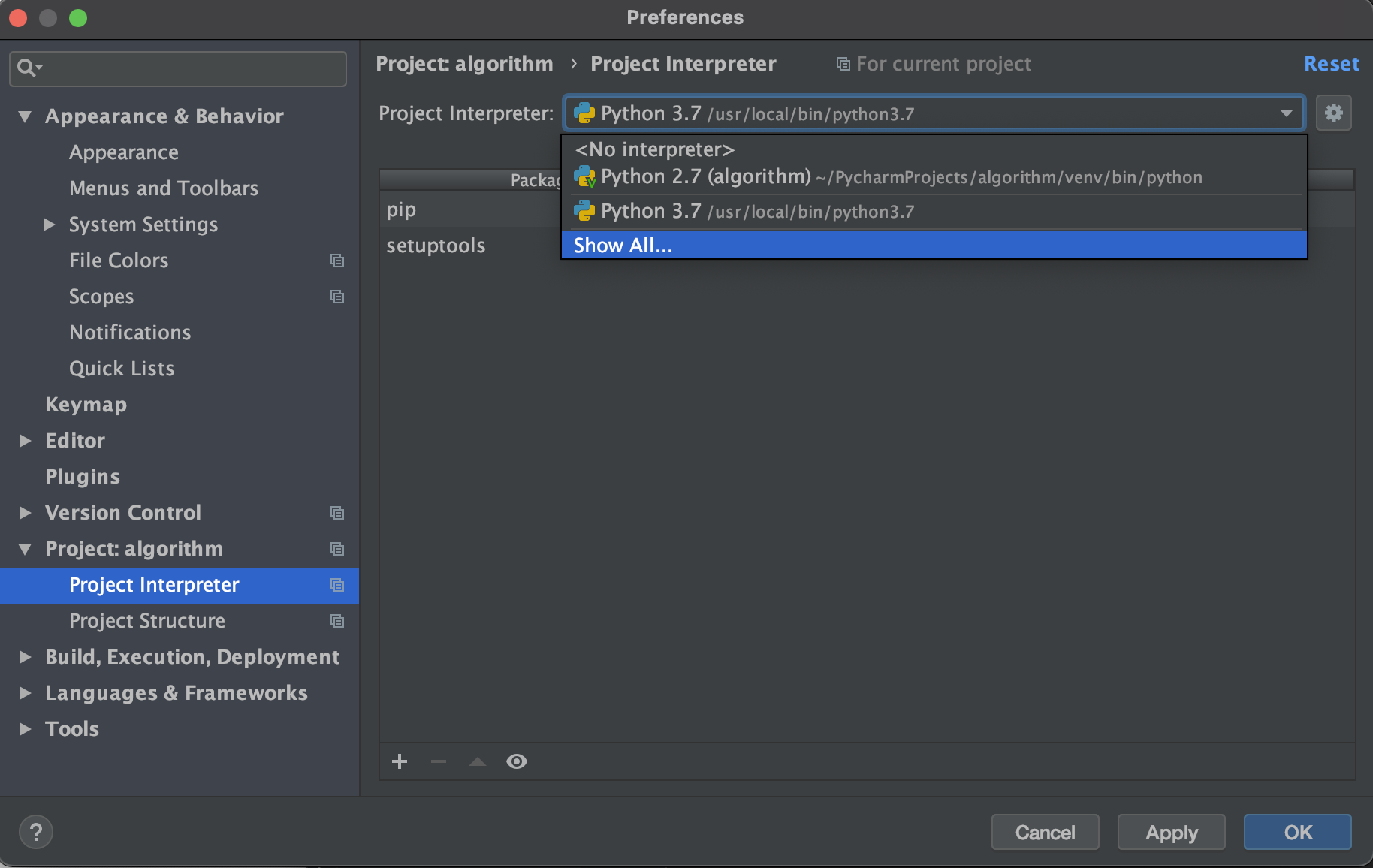Image resolution: width=1373 pixels, height=868 pixels.
Task: Click the search magnifier icon
Action: (29, 68)
